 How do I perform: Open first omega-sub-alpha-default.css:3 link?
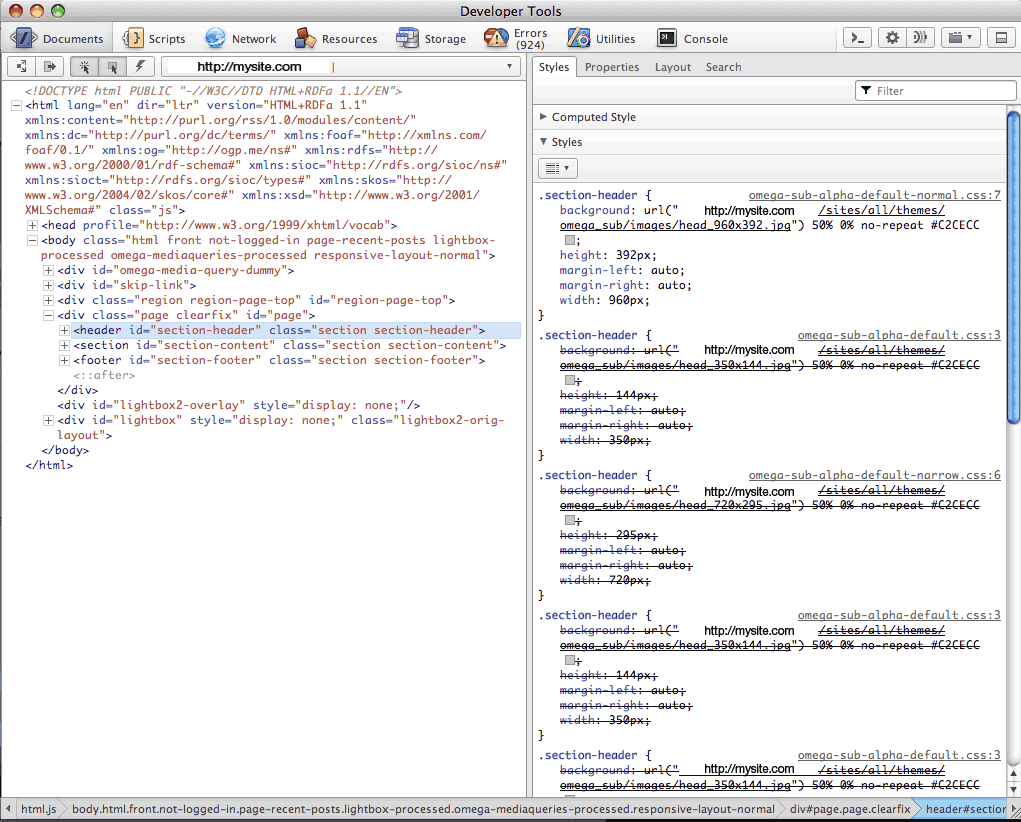pos(899,335)
